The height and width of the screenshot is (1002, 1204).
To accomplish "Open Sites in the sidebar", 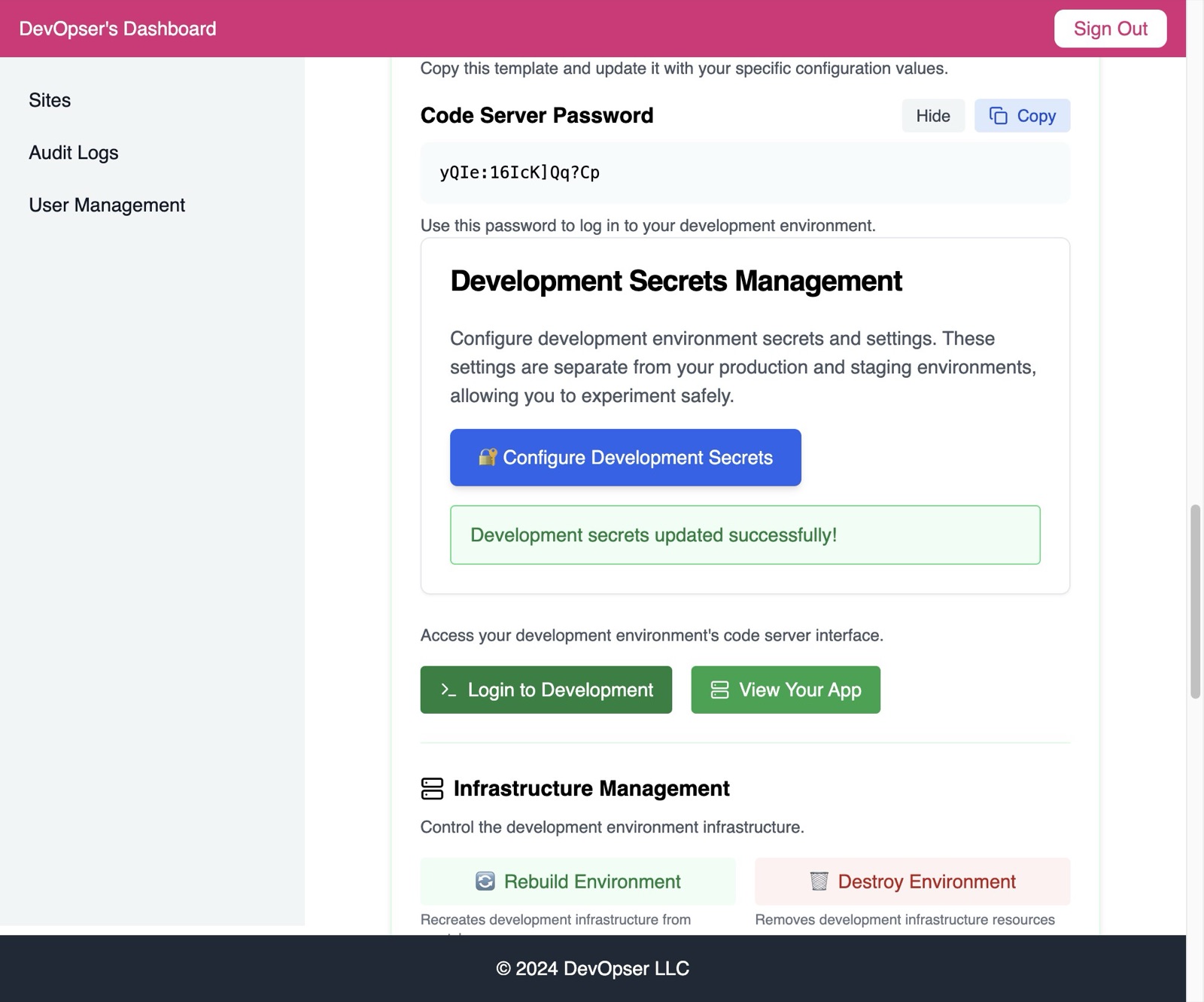I will point(50,100).
